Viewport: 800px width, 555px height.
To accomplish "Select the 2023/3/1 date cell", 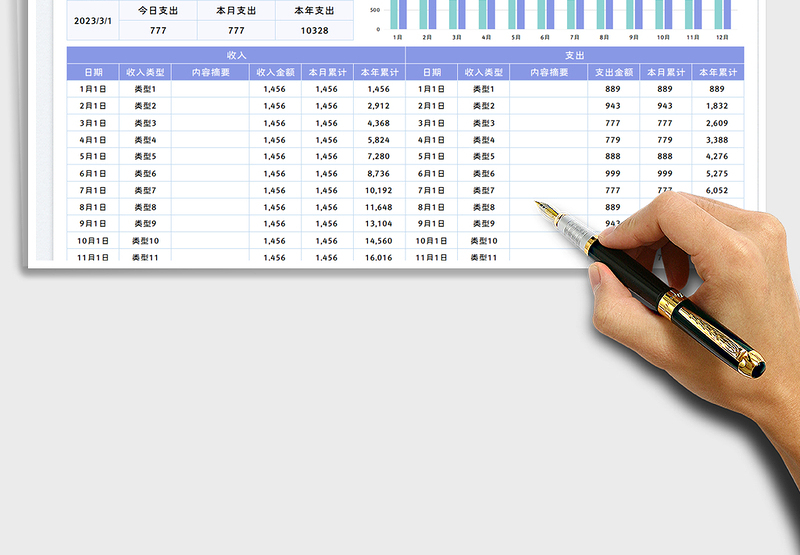I will tap(92, 20).
